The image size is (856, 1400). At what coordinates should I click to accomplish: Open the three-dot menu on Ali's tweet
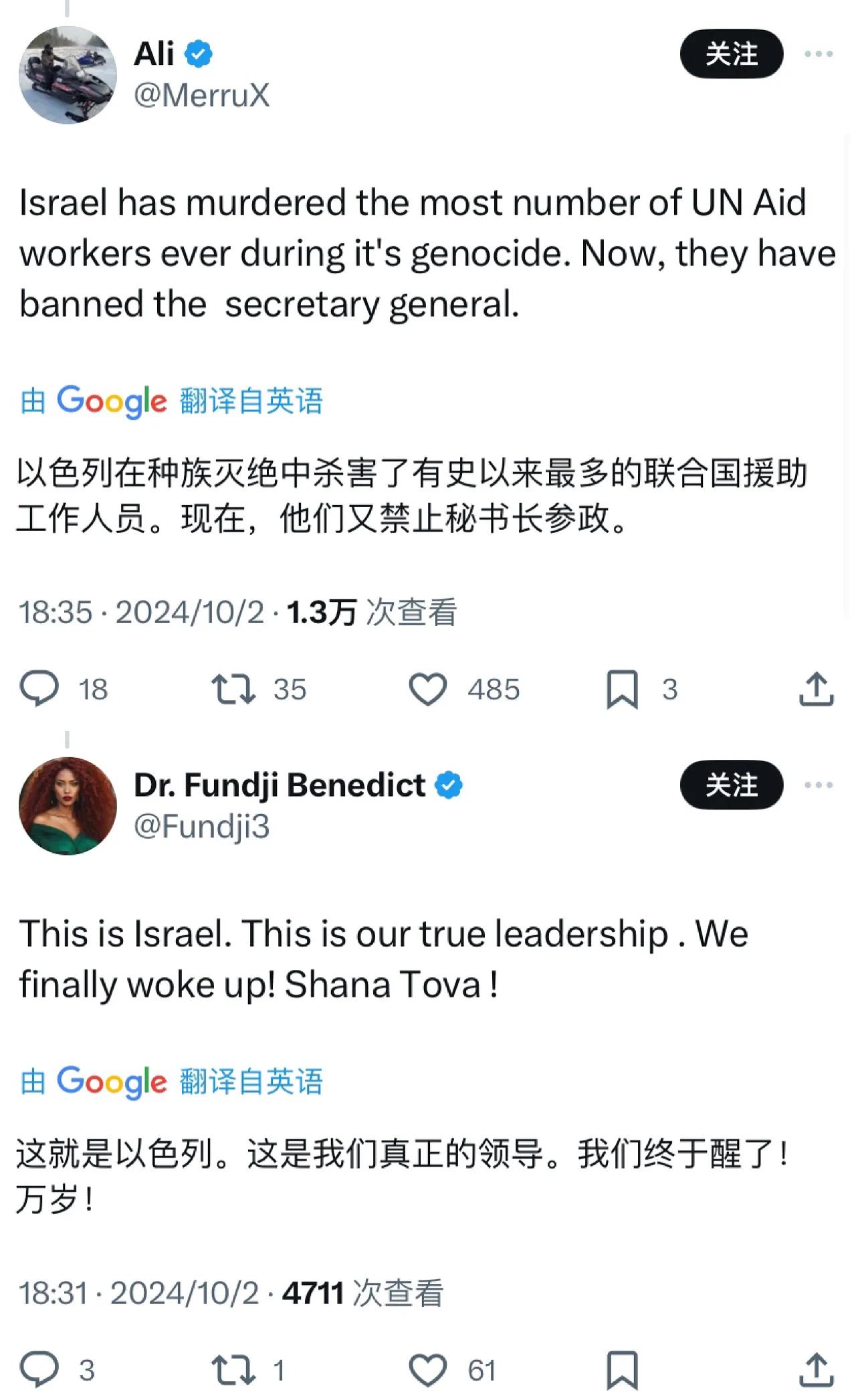819,54
